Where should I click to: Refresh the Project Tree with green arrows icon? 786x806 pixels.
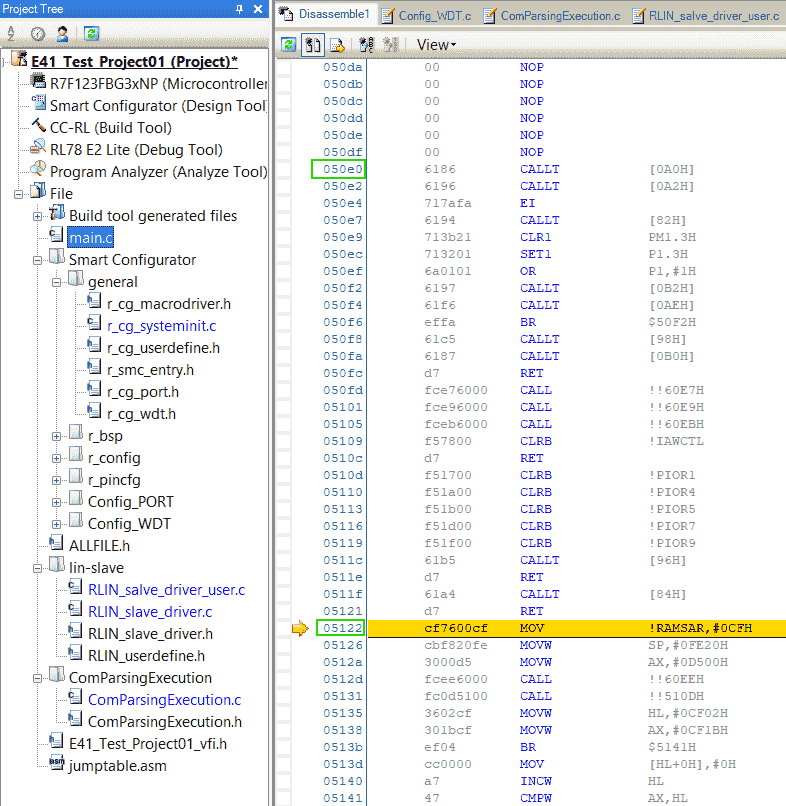(91, 33)
